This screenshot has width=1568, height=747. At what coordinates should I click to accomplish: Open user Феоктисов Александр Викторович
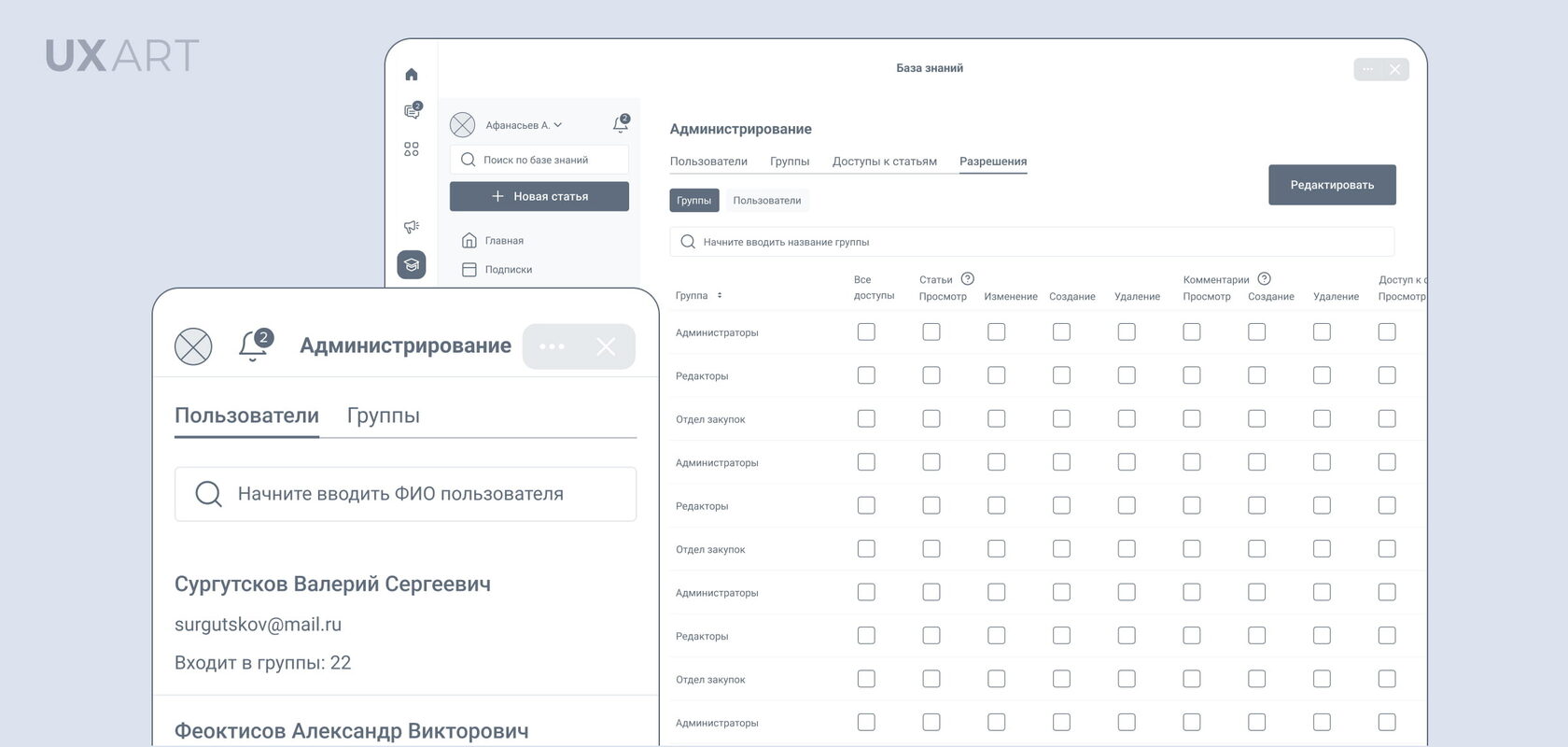coord(352,731)
